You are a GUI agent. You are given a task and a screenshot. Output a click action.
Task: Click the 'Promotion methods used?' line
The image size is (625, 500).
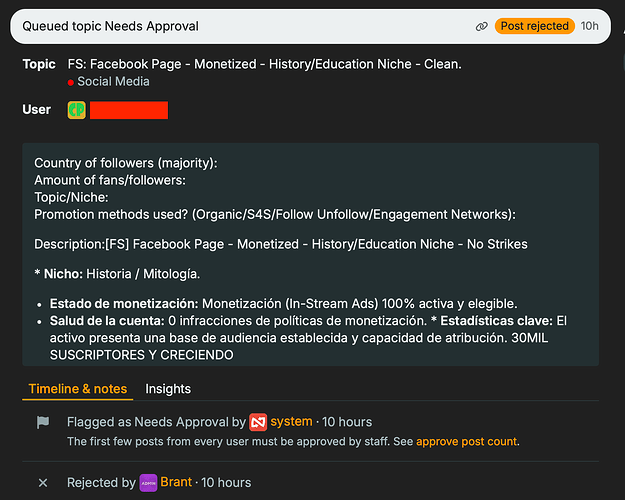coord(275,215)
